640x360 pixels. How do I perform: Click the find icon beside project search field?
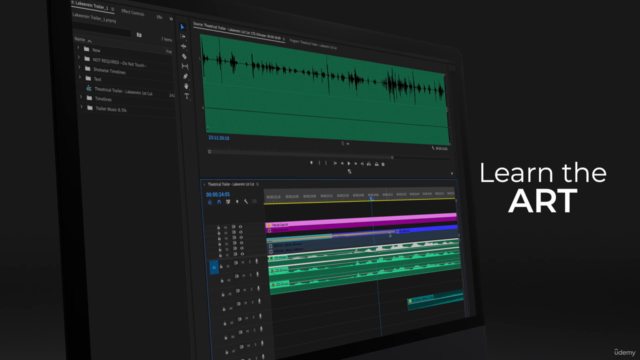[x=139, y=35]
